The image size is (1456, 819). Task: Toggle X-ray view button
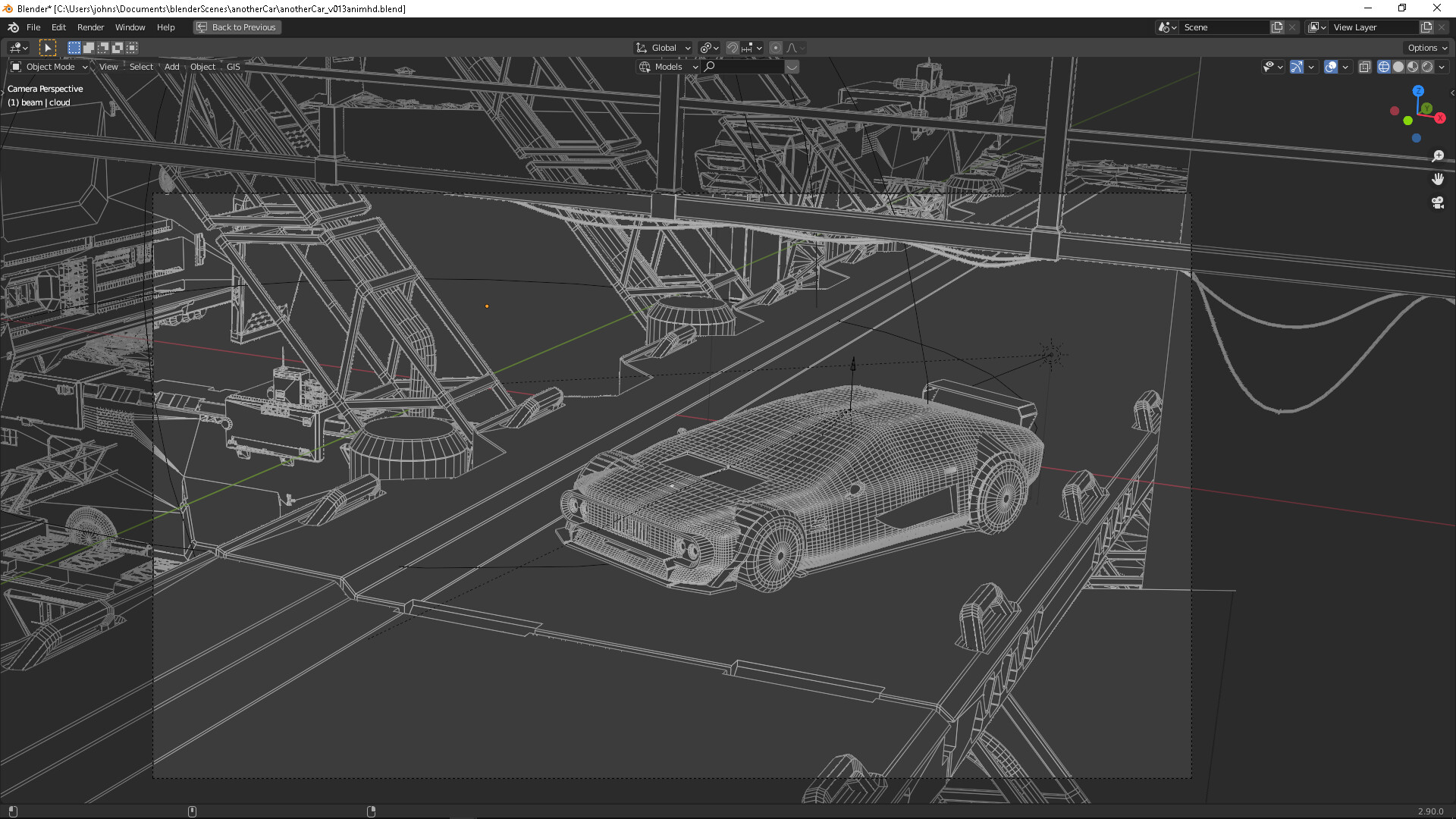tap(1364, 67)
